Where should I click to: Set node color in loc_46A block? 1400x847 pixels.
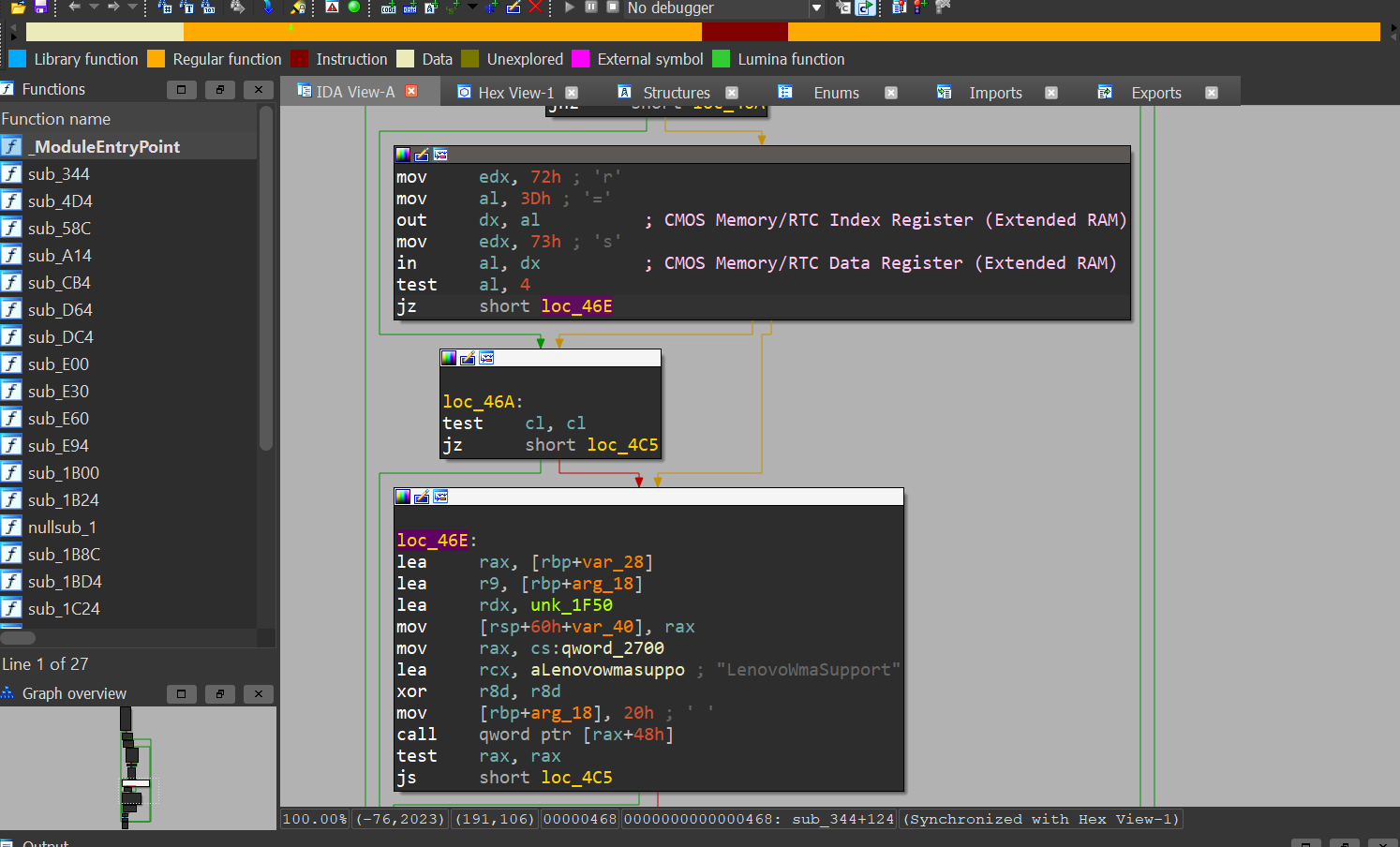pos(449,358)
